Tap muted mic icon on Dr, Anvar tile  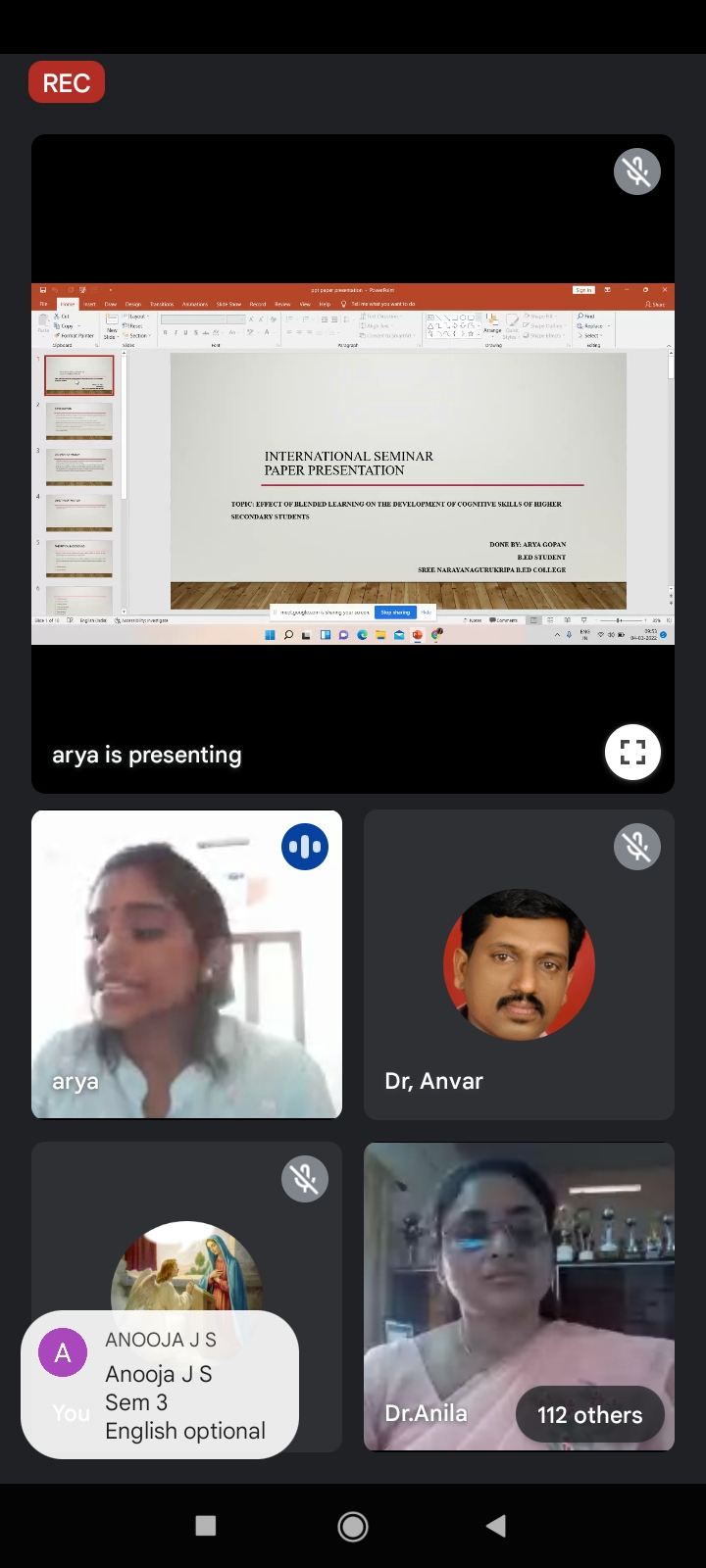click(636, 847)
